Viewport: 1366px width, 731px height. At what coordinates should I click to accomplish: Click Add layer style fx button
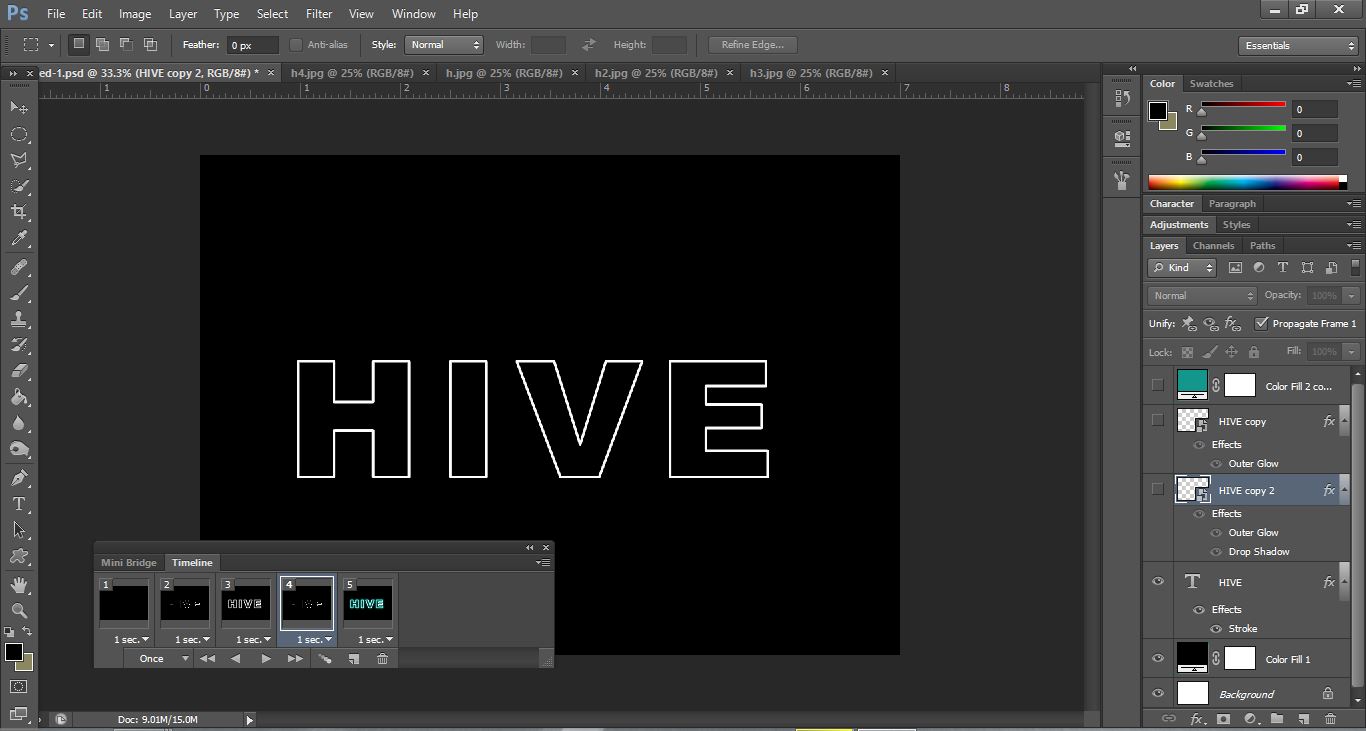coord(1197,719)
